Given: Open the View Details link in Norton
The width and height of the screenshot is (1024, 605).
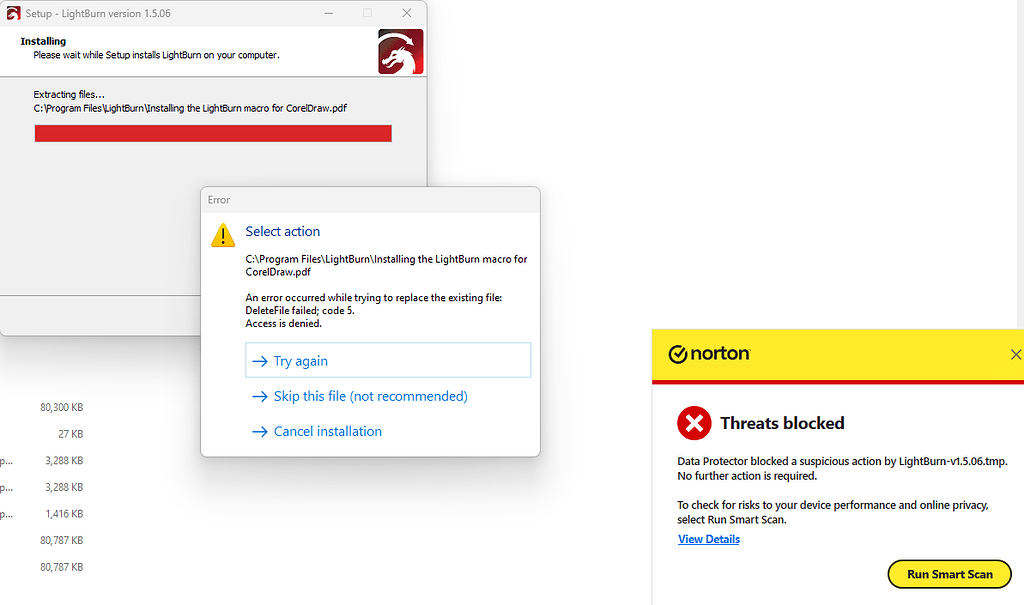Looking at the screenshot, I should point(708,539).
